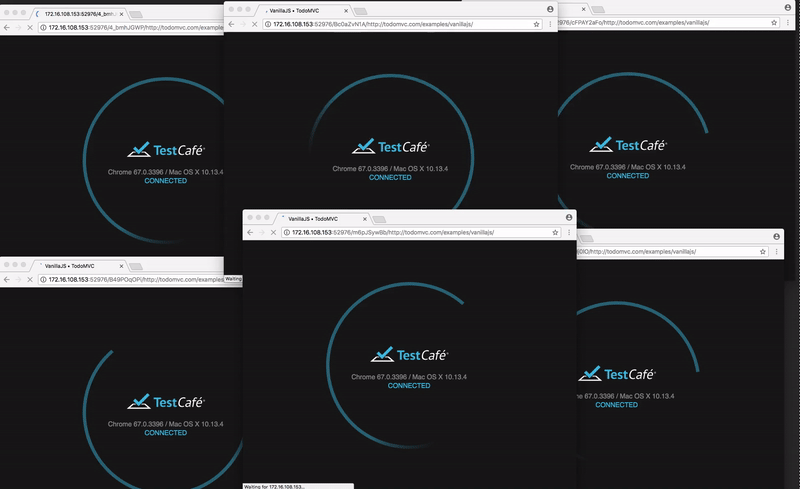
Task: Bookmark the page in the cFPAY2aFo window
Action: pos(774,22)
